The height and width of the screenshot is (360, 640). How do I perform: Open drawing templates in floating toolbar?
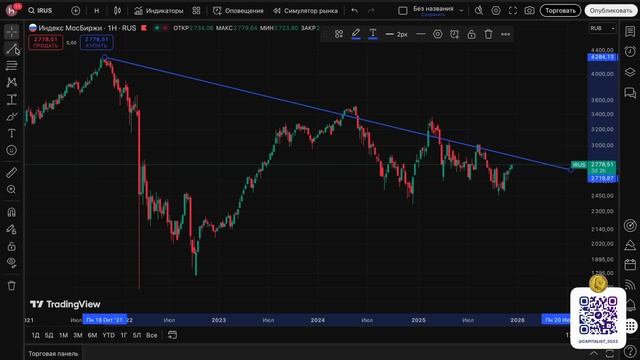tap(339, 34)
